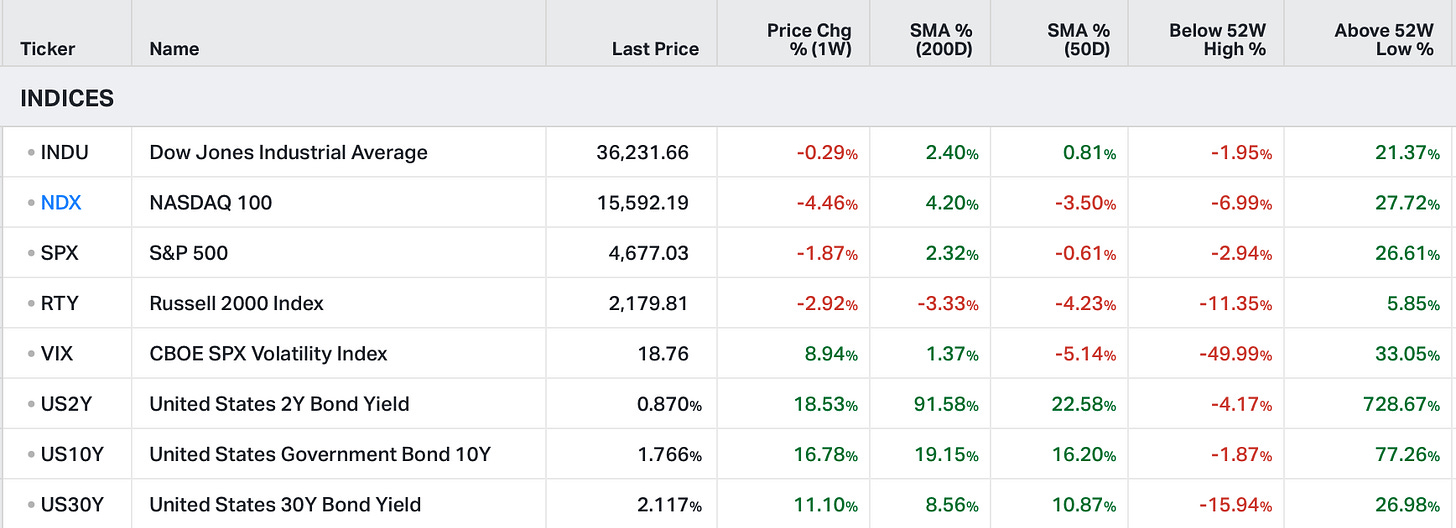
Task: Click the INDU weekly change -0.29%
Action: point(827,153)
